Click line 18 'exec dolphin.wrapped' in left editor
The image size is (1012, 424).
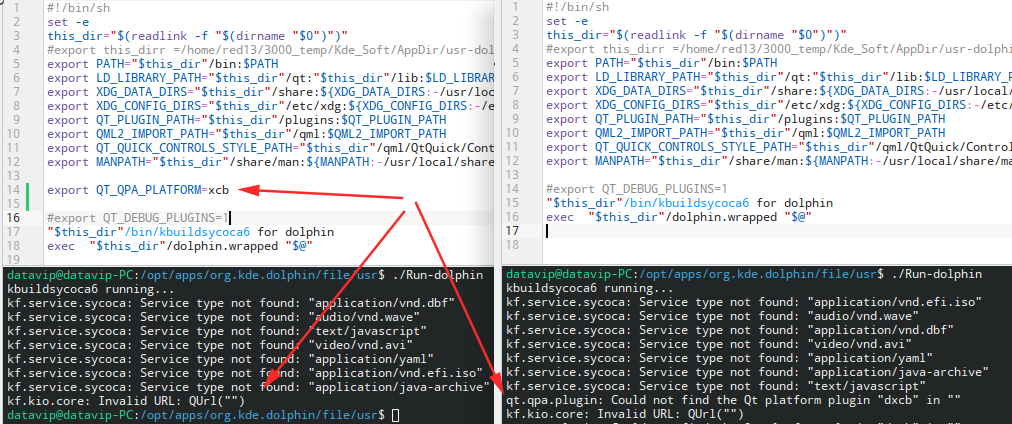coord(179,246)
